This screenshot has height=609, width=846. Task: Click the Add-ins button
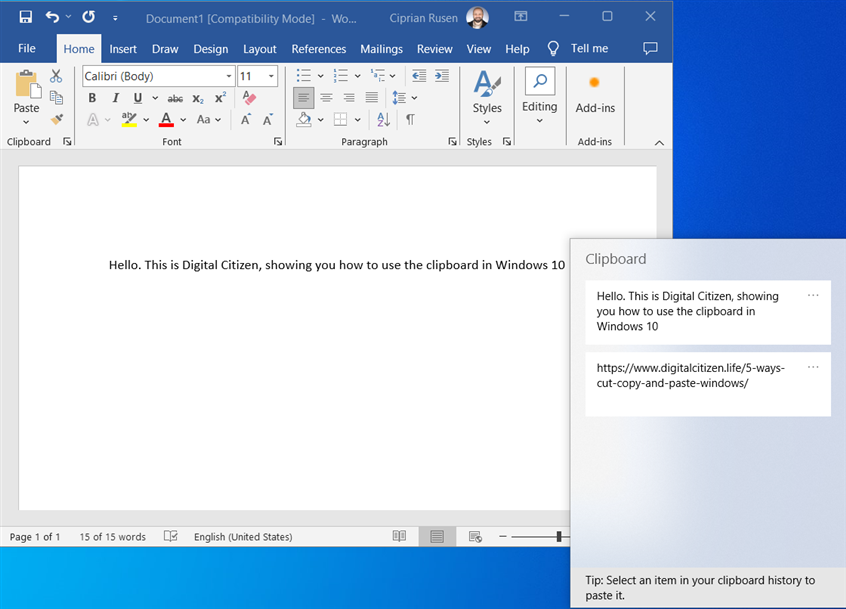pos(595,94)
